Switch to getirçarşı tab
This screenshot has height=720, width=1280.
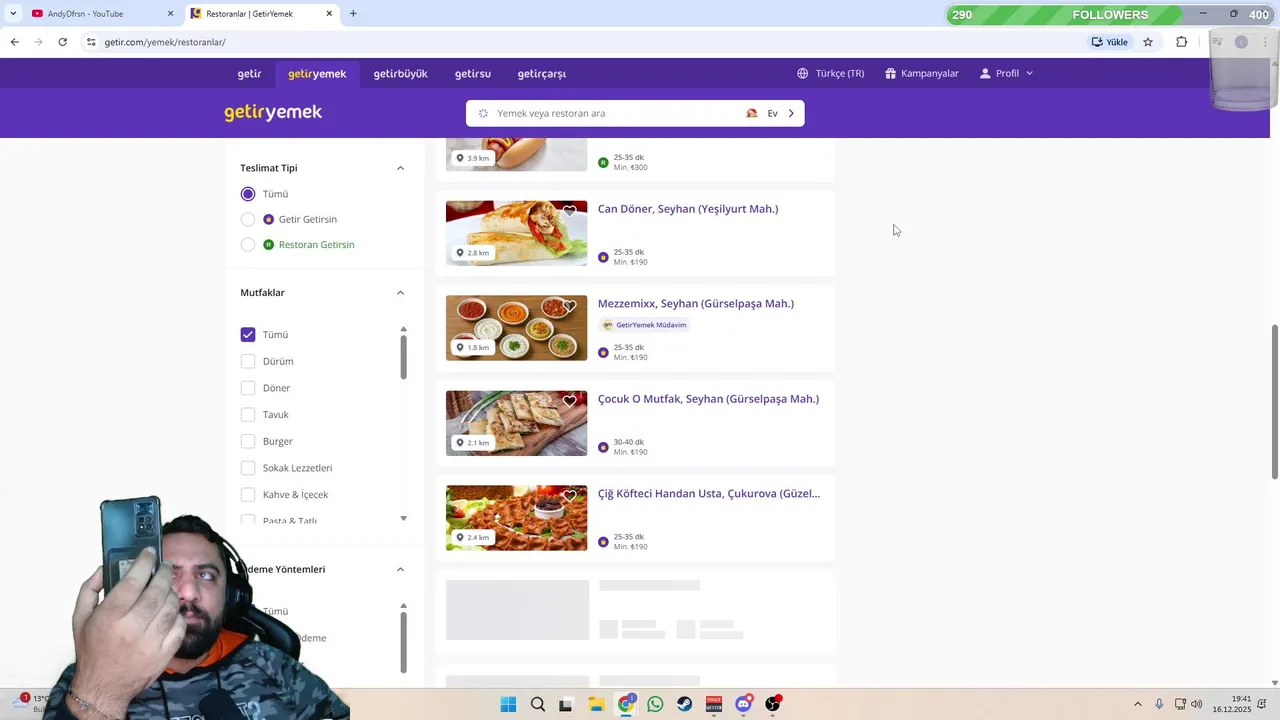(x=541, y=73)
